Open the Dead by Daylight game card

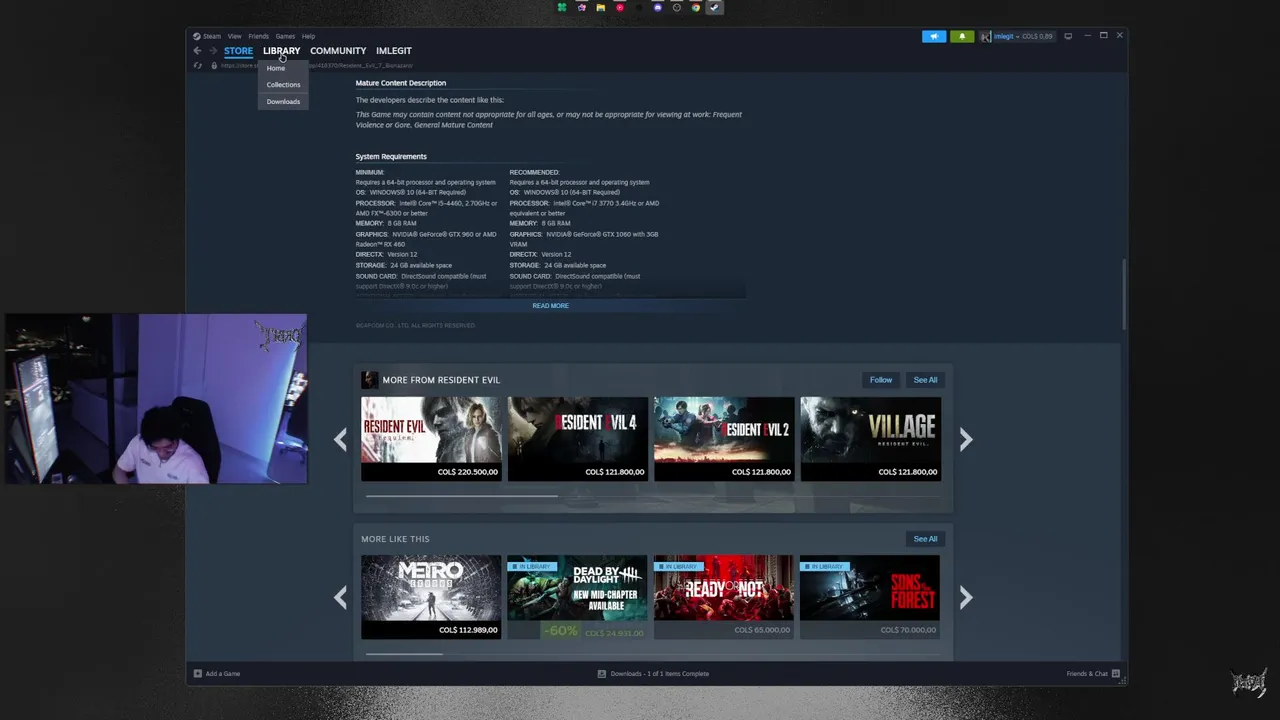tap(577, 597)
